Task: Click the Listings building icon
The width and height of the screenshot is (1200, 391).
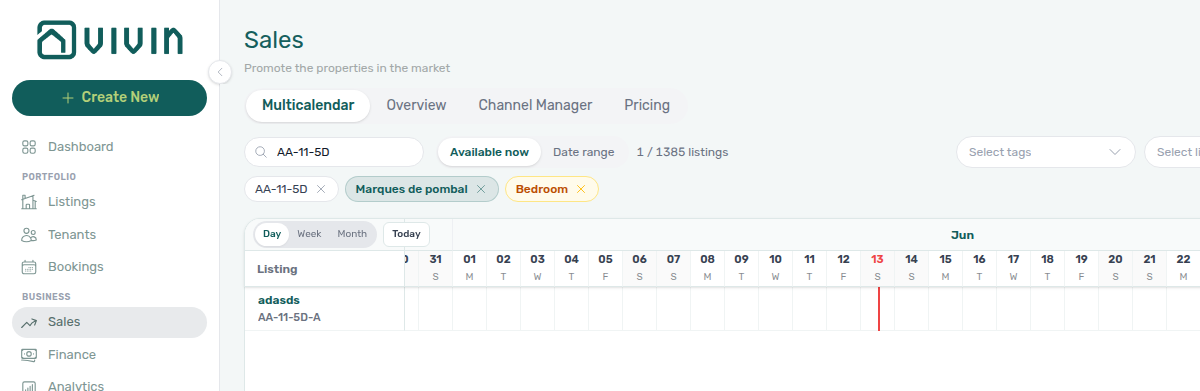Action: pyautogui.click(x=29, y=202)
